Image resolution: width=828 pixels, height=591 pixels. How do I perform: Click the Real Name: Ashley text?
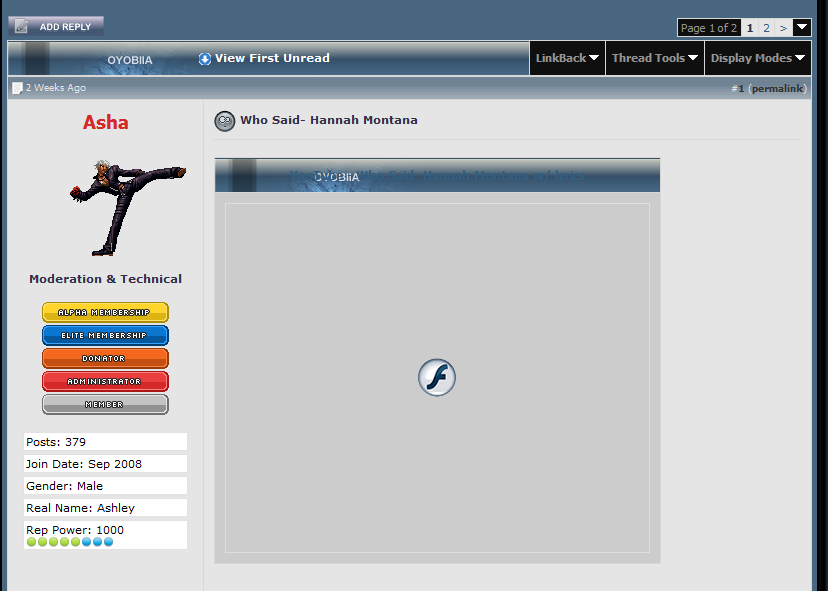pos(80,508)
